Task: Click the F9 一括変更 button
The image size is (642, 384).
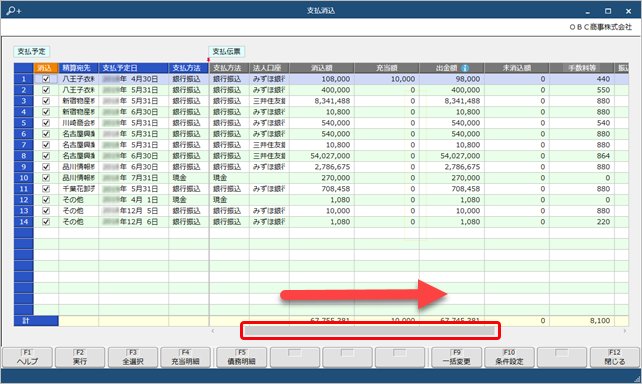Action: coord(456,357)
